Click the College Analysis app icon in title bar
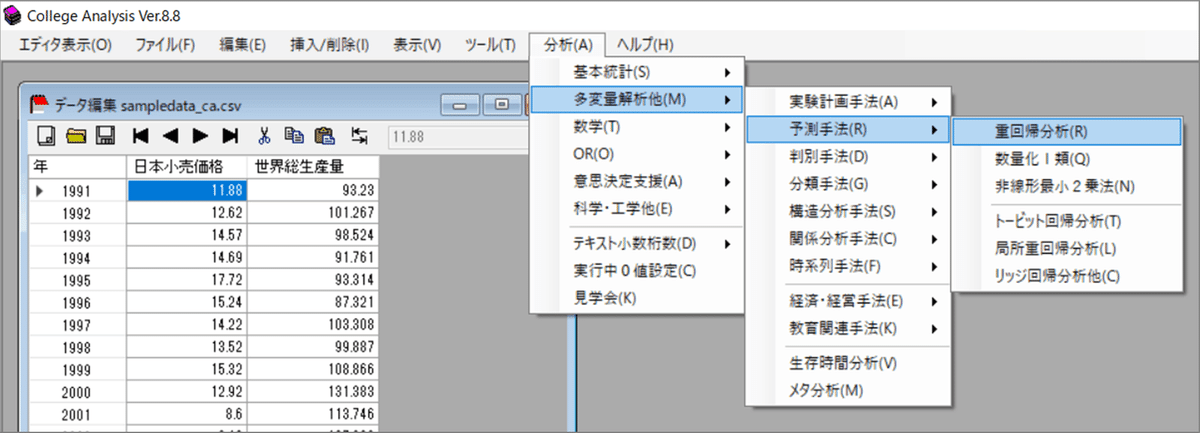The height and width of the screenshot is (433, 1200). point(13,17)
